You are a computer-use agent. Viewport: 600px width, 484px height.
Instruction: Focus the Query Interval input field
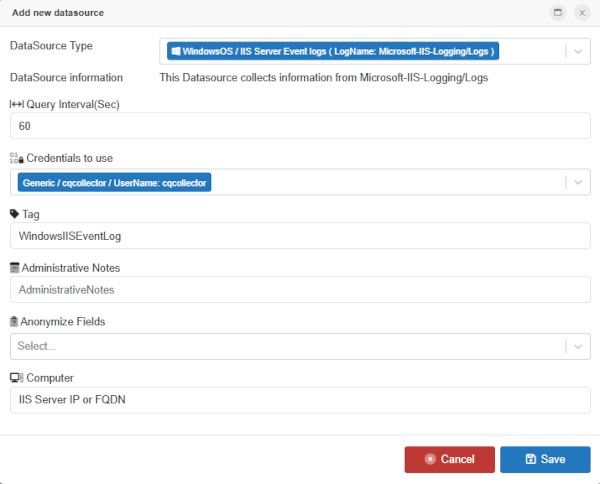click(300, 126)
